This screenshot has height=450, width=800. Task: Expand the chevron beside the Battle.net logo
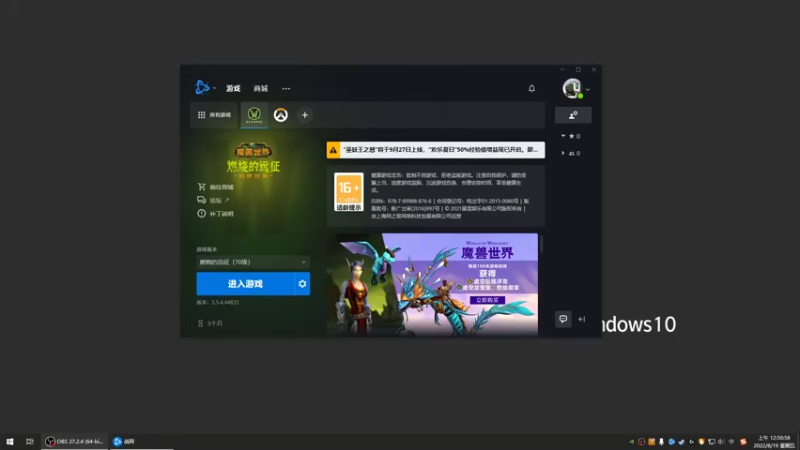[215, 88]
